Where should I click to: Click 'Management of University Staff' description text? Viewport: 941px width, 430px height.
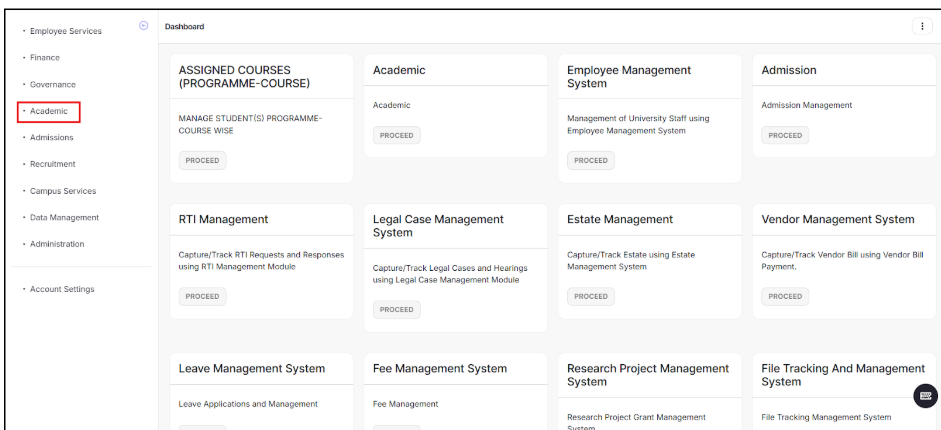click(638, 124)
